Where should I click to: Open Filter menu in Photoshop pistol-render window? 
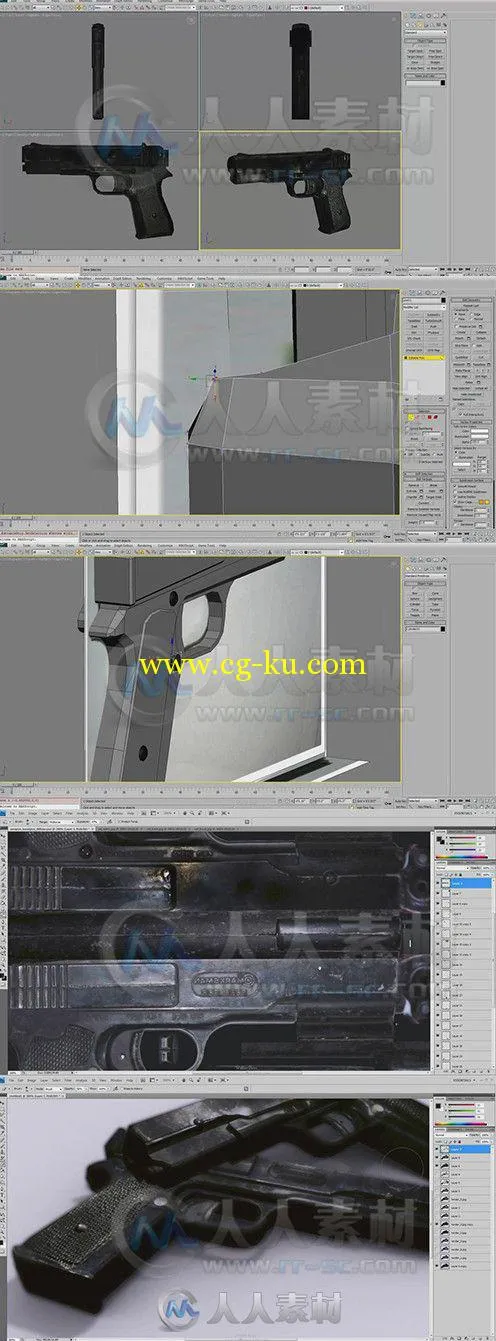pos(68,1079)
